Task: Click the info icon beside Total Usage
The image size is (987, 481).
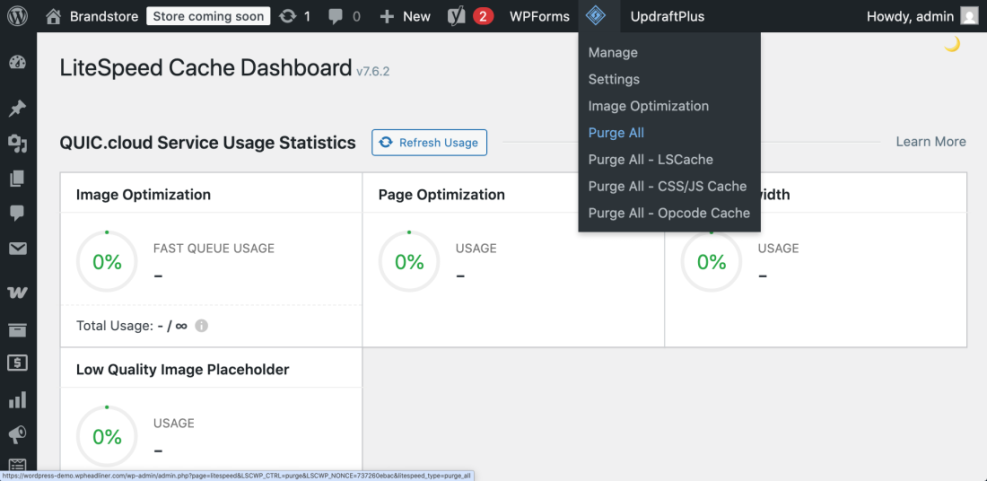Action: [201, 326]
